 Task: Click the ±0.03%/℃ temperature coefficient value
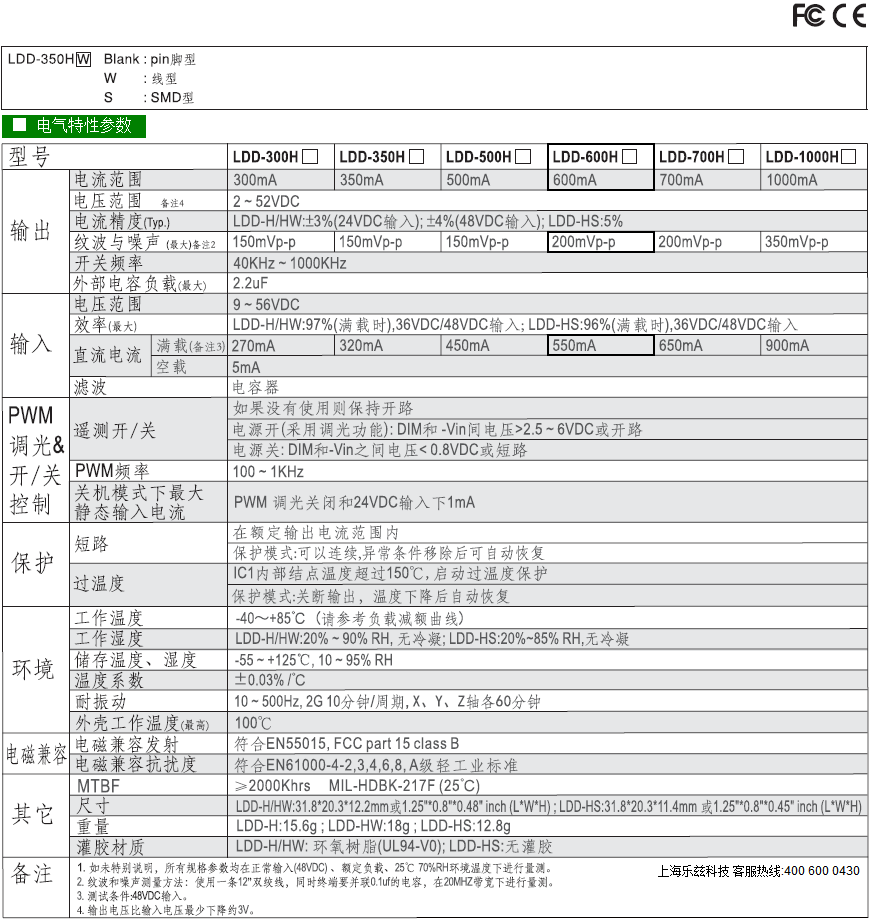(270, 680)
